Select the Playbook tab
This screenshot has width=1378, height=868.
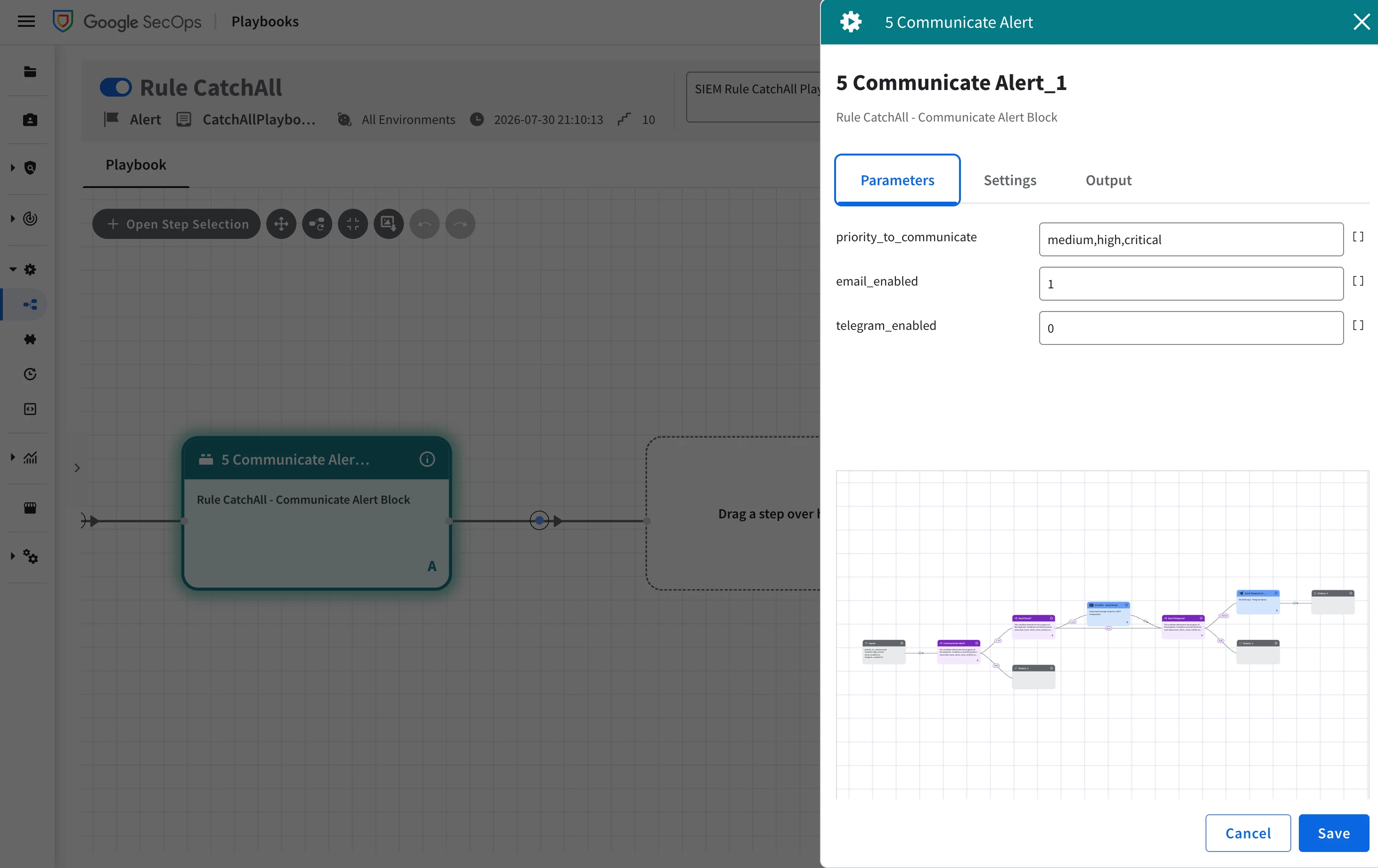136,165
